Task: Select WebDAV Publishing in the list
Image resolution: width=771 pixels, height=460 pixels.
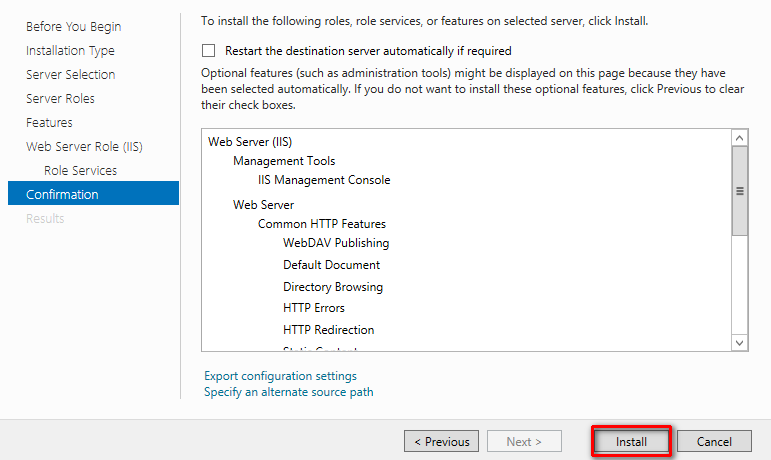Action: [x=336, y=243]
